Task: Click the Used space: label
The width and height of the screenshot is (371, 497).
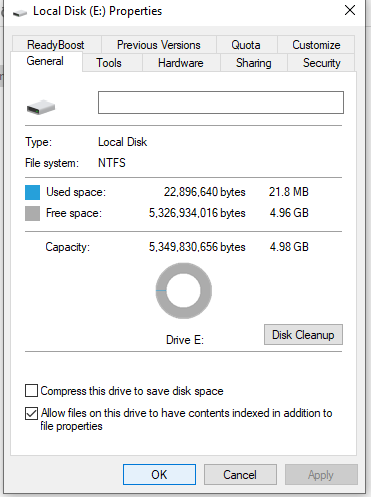Action: pyautogui.click(x=76, y=192)
